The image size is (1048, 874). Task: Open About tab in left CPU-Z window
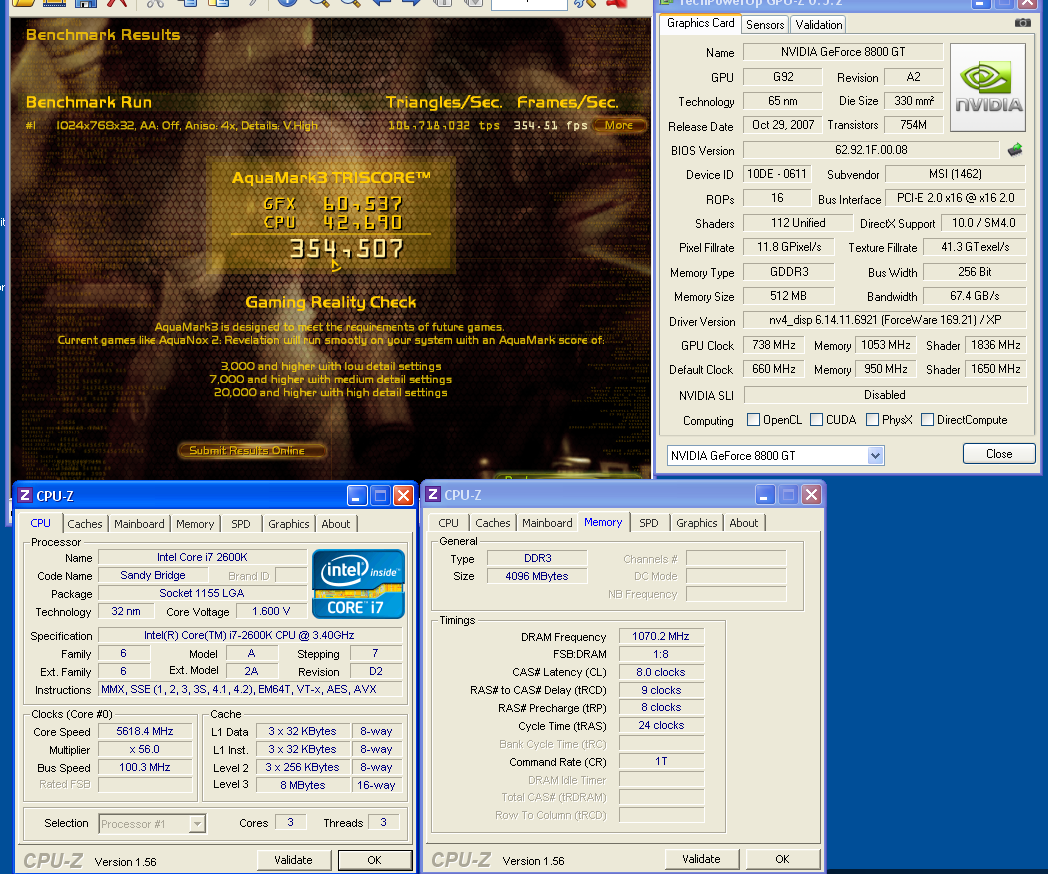pyautogui.click(x=336, y=524)
